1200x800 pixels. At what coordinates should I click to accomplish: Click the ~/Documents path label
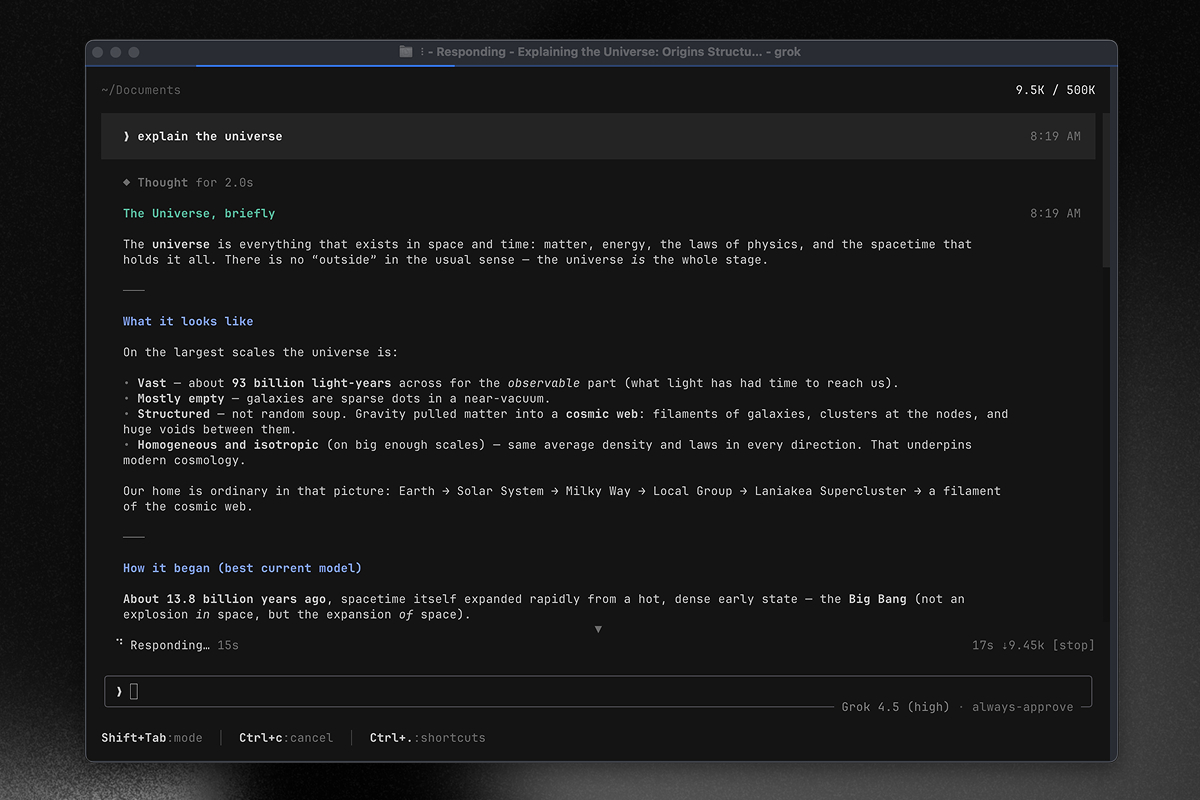coord(141,90)
